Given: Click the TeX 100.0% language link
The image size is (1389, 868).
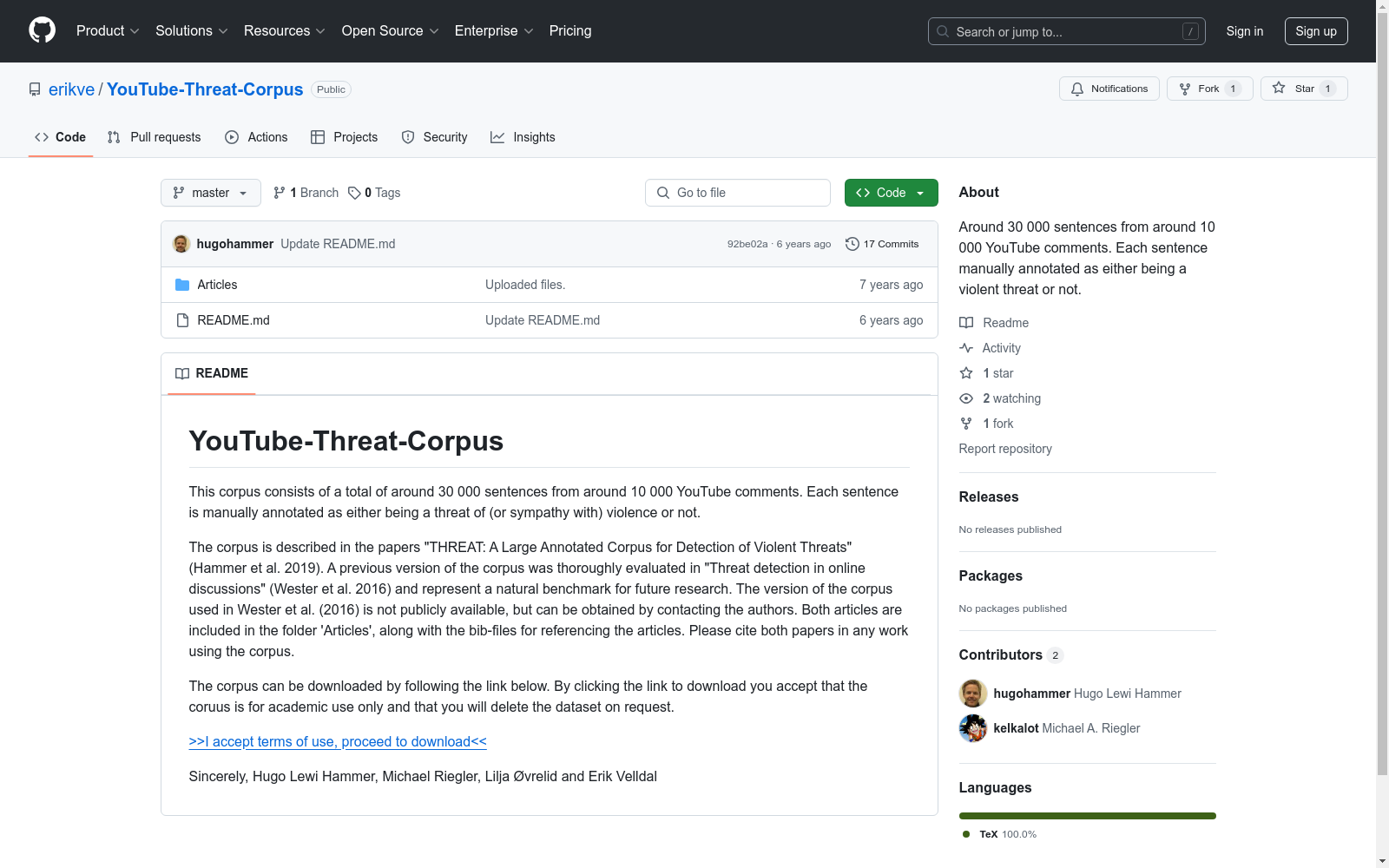Looking at the screenshot, I should pos(1000,834).
